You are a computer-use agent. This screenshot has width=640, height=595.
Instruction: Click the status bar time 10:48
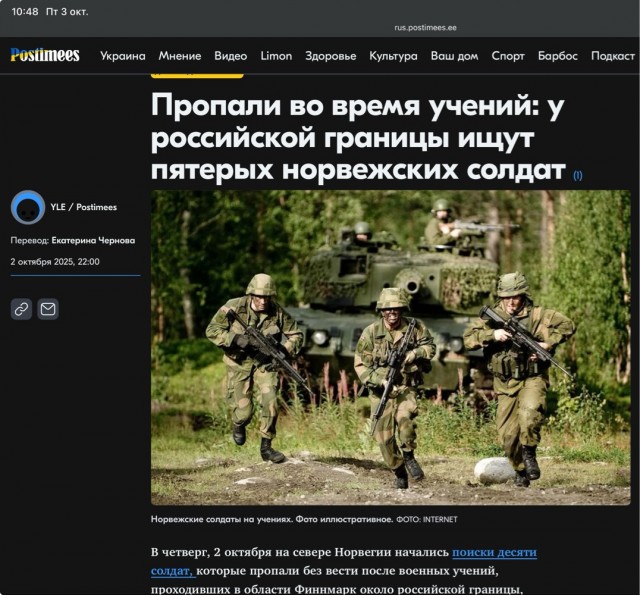pos(25,11)
